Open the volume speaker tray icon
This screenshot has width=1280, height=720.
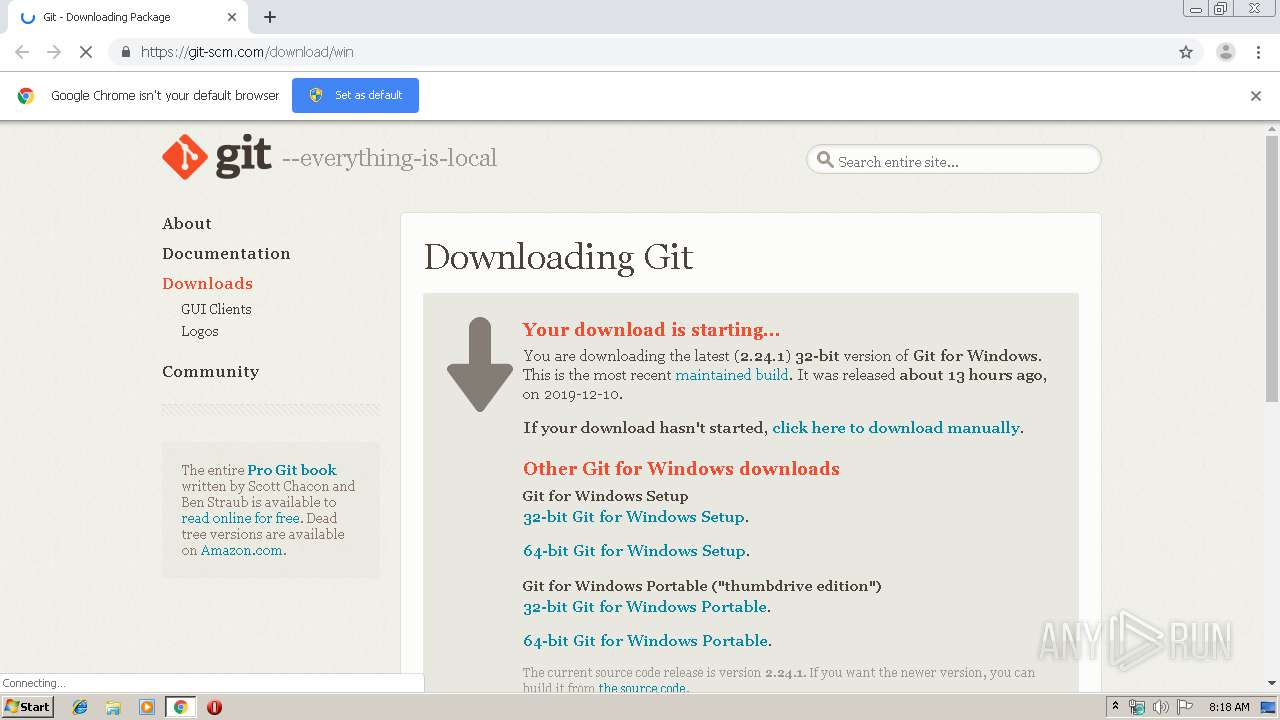(1161, 707)
